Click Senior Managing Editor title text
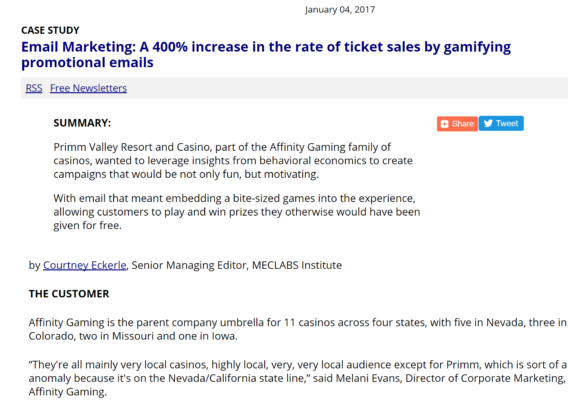This screenshot has height=409, width=568. [190, 265]
